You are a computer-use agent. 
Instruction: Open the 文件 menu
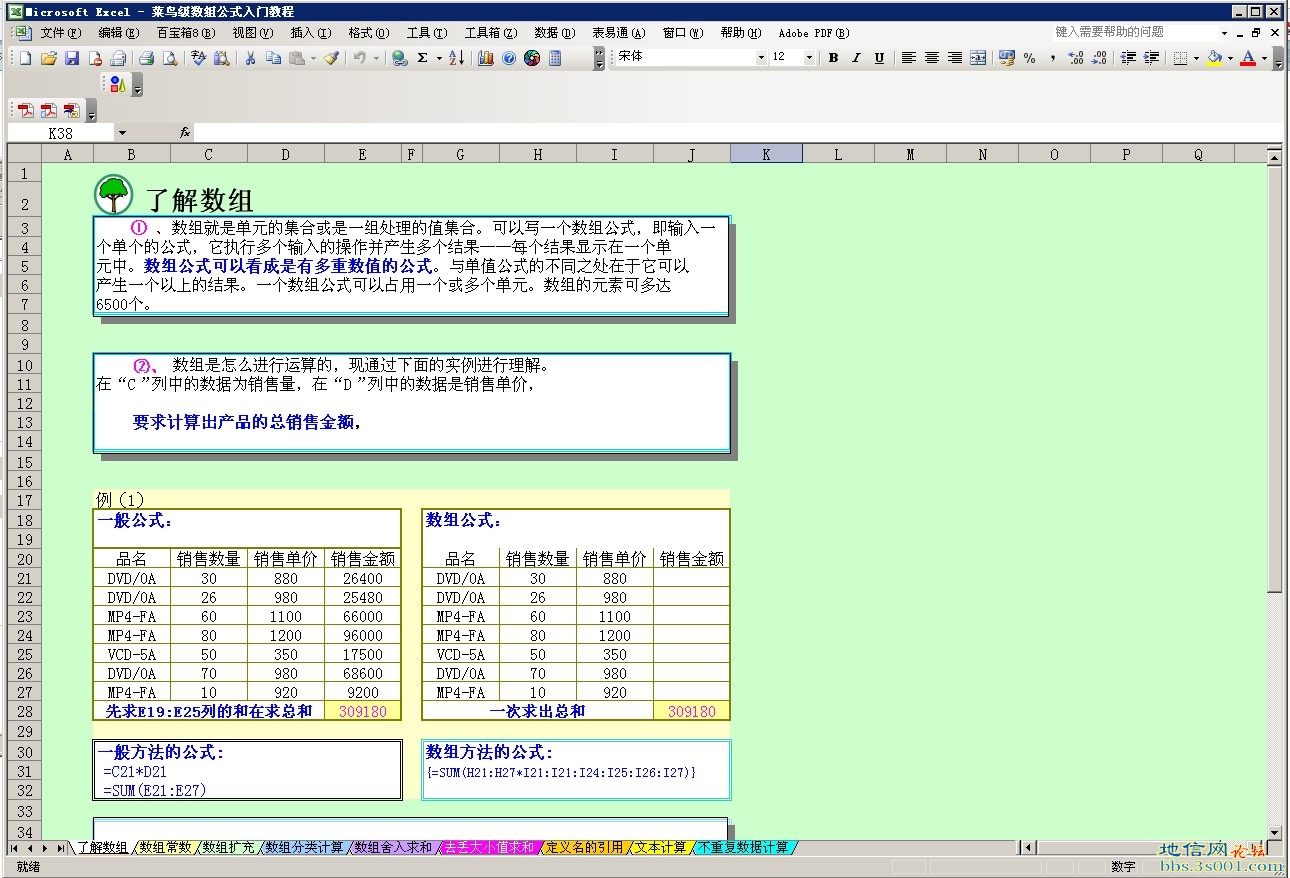click(60, 33)
